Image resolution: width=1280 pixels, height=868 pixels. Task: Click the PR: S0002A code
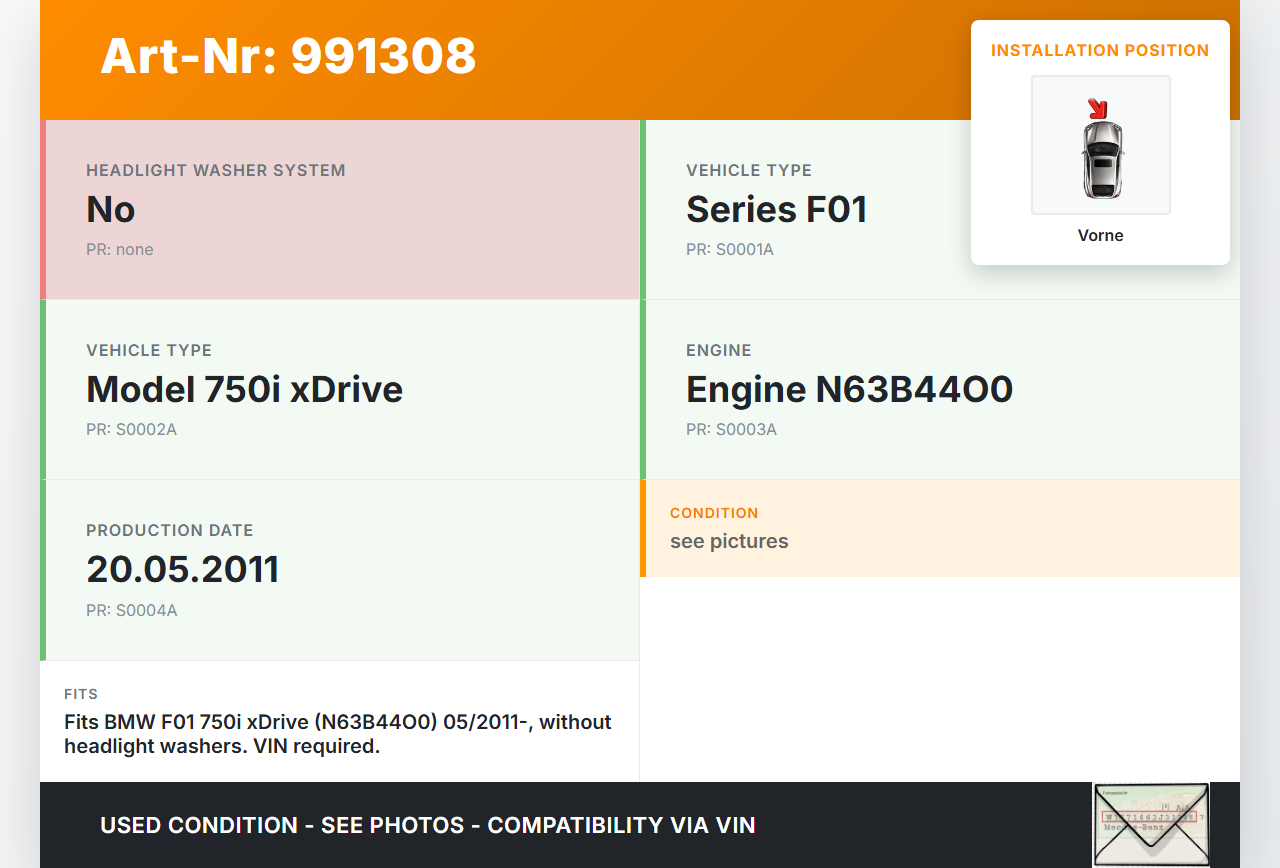(131, 429)
